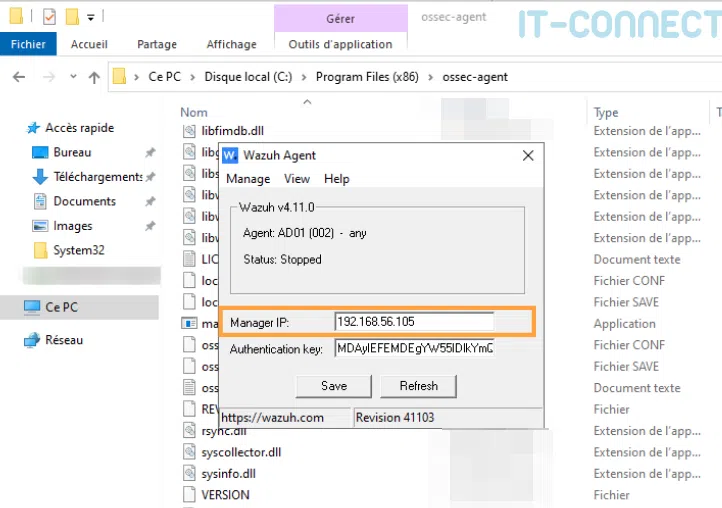Click Disque local (C:) breadcrumb
722x508 pixels.
248,77
